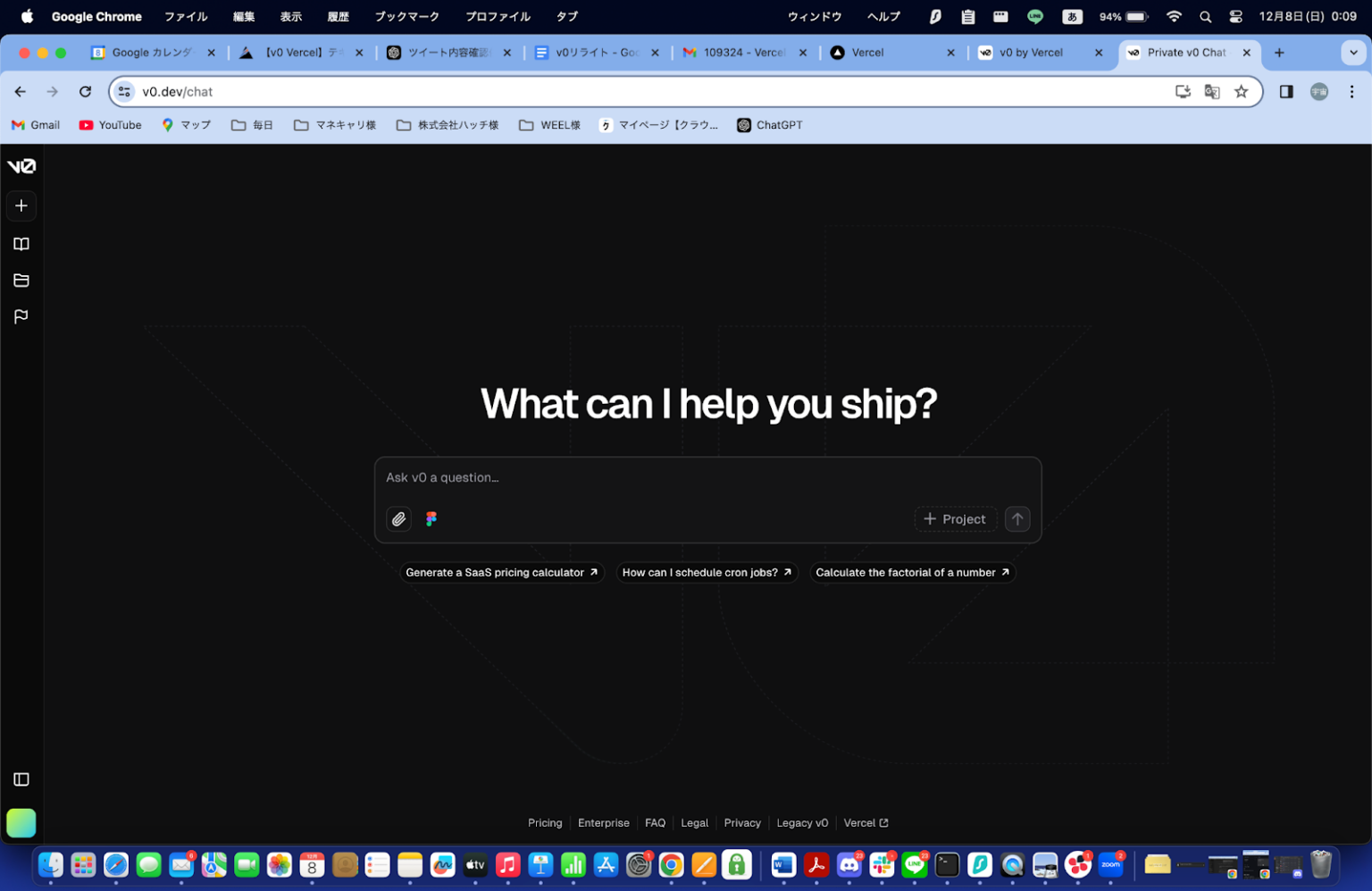Select the v0 logo in the sidebar

[x=21, y=165]
